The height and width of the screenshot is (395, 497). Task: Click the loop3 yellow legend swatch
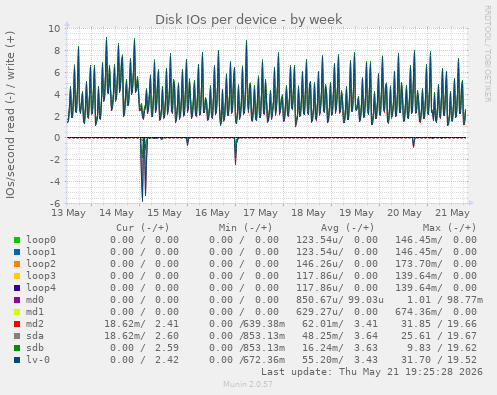click(x=17, y=276)
